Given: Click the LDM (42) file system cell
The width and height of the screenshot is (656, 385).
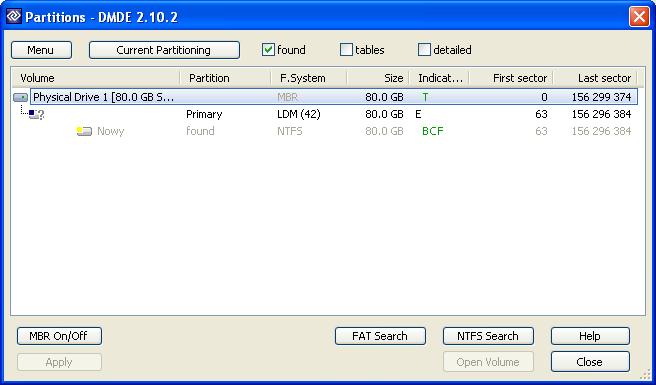Looking at the screenshot, I should tap(298, 114).
